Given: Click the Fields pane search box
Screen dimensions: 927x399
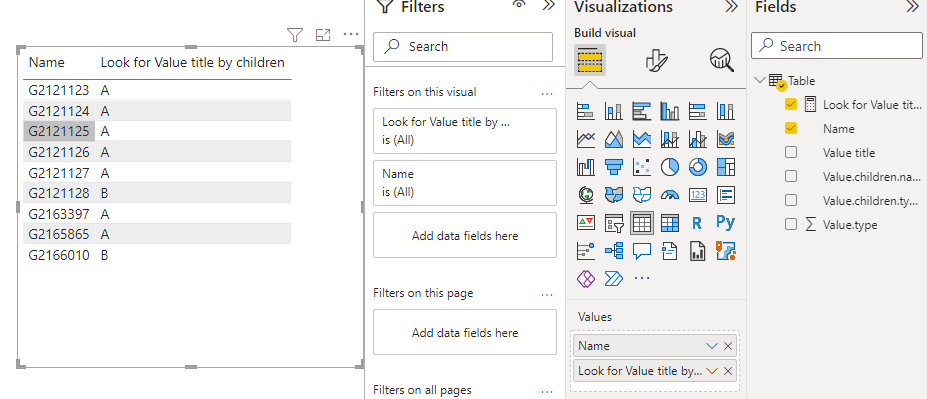Looking at the screenshot, I should click(x=837, y=46).
